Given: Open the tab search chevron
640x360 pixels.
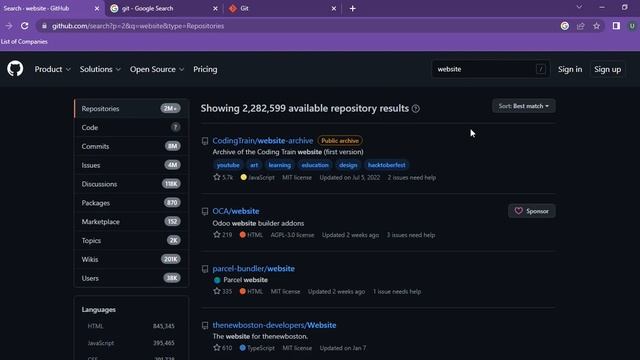Looking at the screenshot, I should click(579, 7).
